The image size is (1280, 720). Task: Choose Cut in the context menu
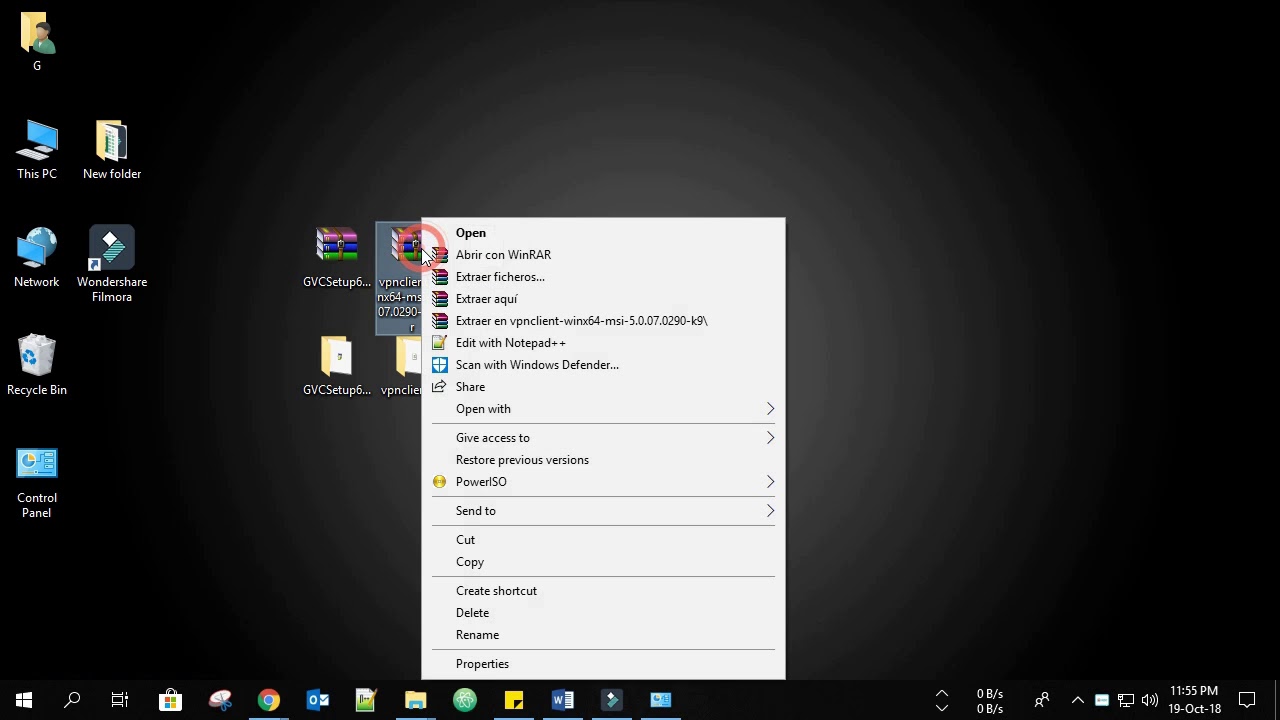(603, 540)
